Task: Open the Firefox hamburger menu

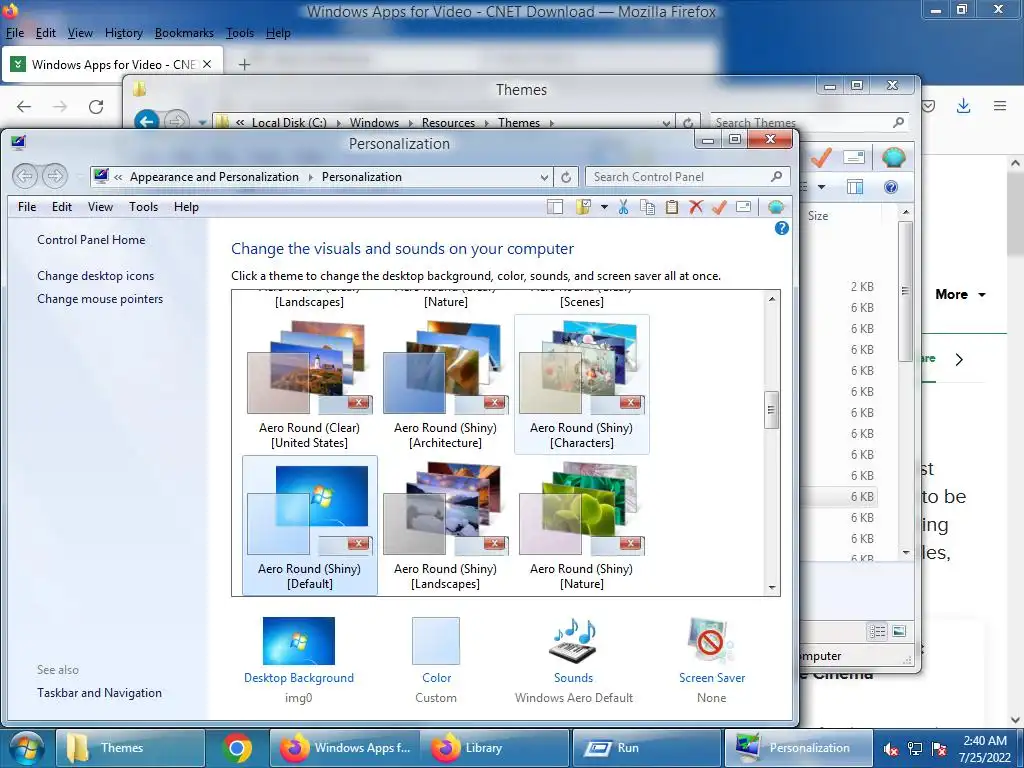Action: (1000, 106)
